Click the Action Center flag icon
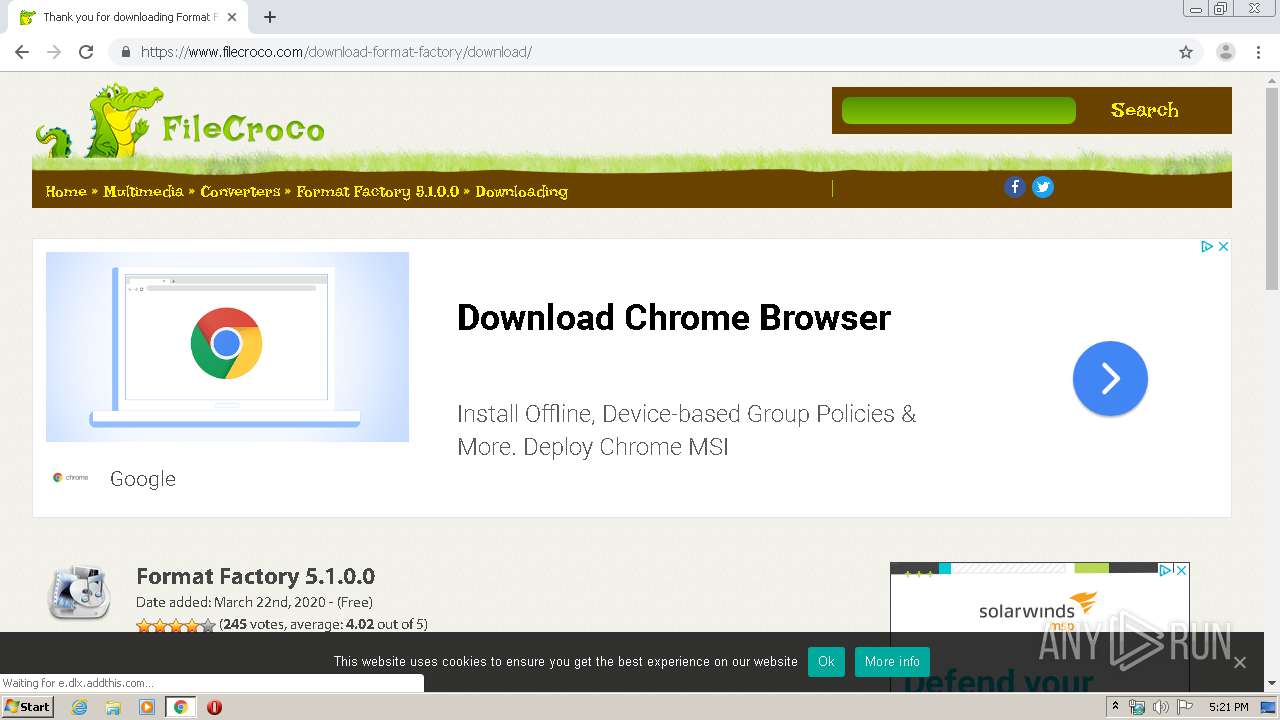The image size is (1280, 720). pos(1185,707)
